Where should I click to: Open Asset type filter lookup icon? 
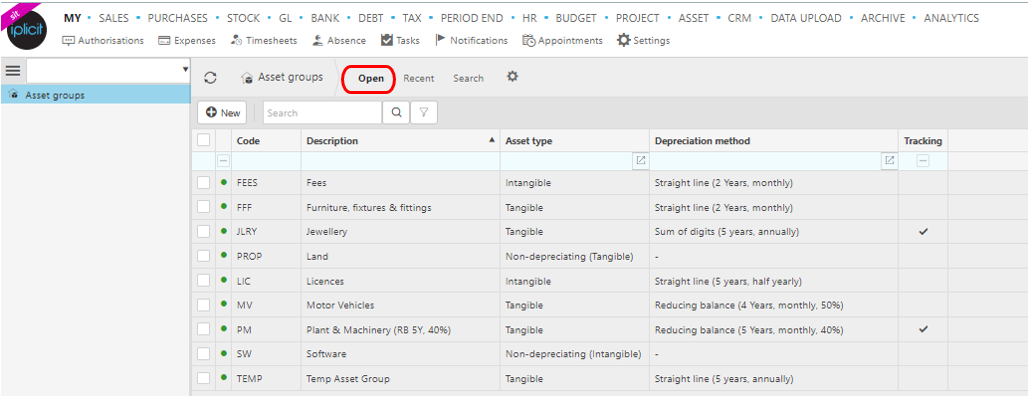coord(641,161)
